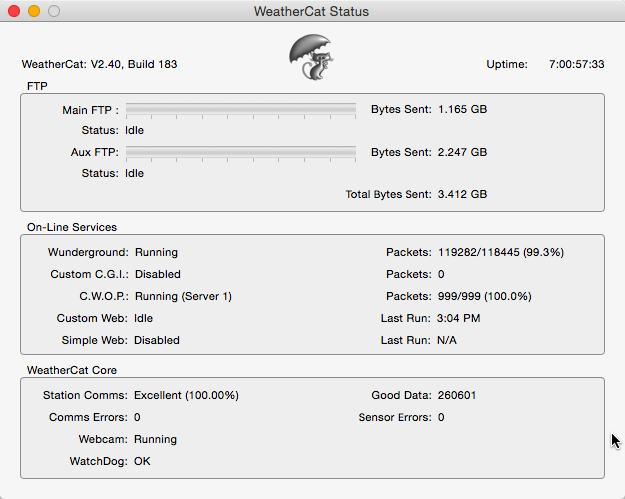Click the WeatherCat Status title bar text

[311, 11]
